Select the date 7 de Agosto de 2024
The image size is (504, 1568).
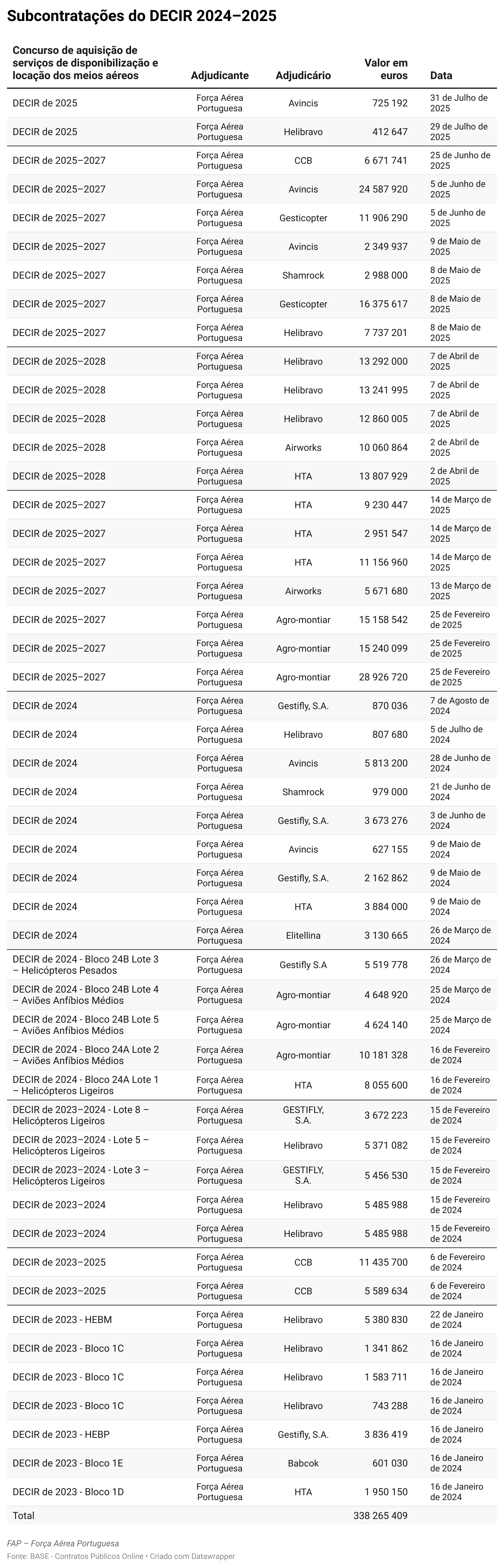[459, 706]
